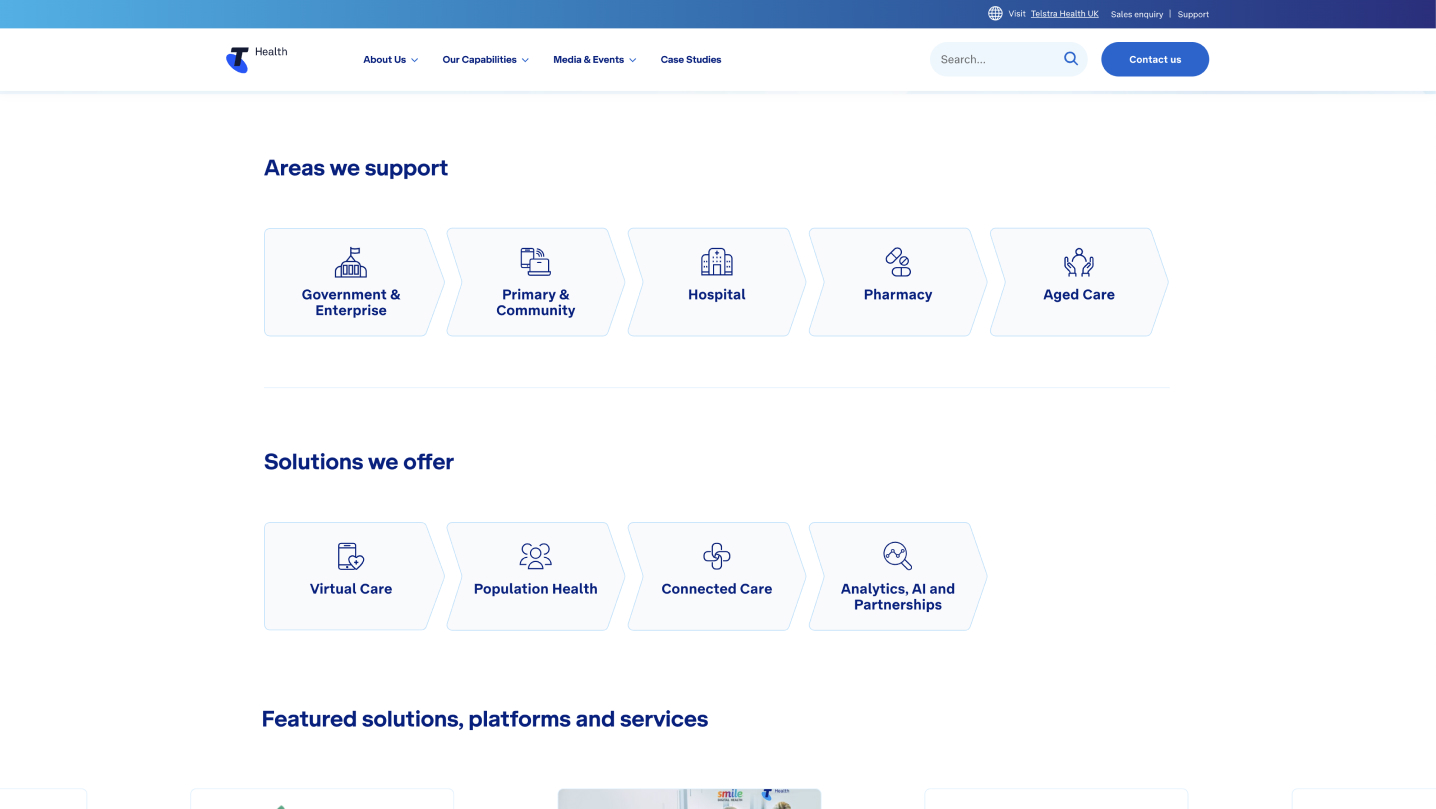Screen dimensions: 1436x809
Task: Click the Pharmacy pills icon
Action: coord(898,262)
